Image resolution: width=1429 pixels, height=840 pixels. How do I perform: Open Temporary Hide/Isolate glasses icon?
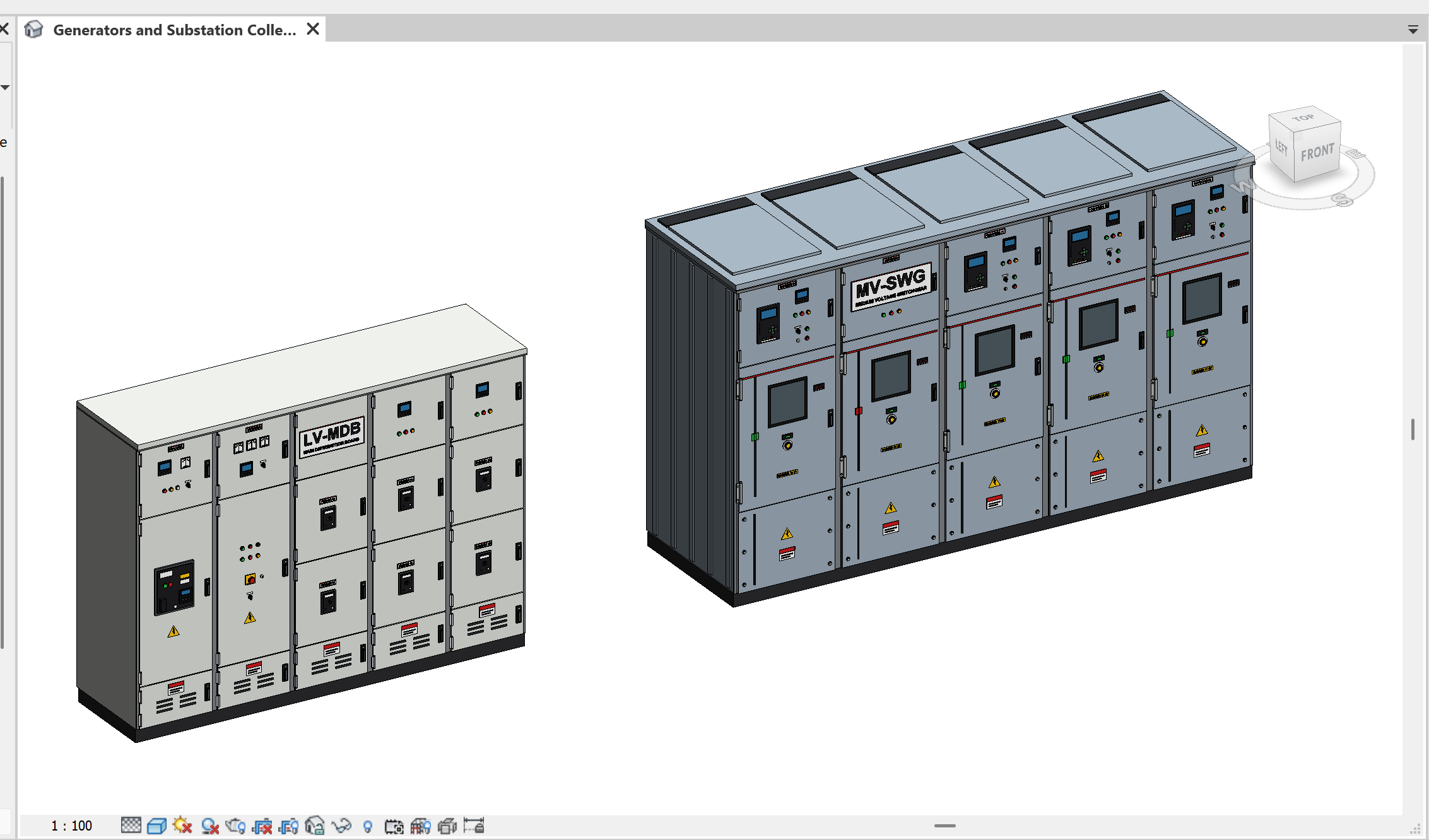tap(341, 825)
